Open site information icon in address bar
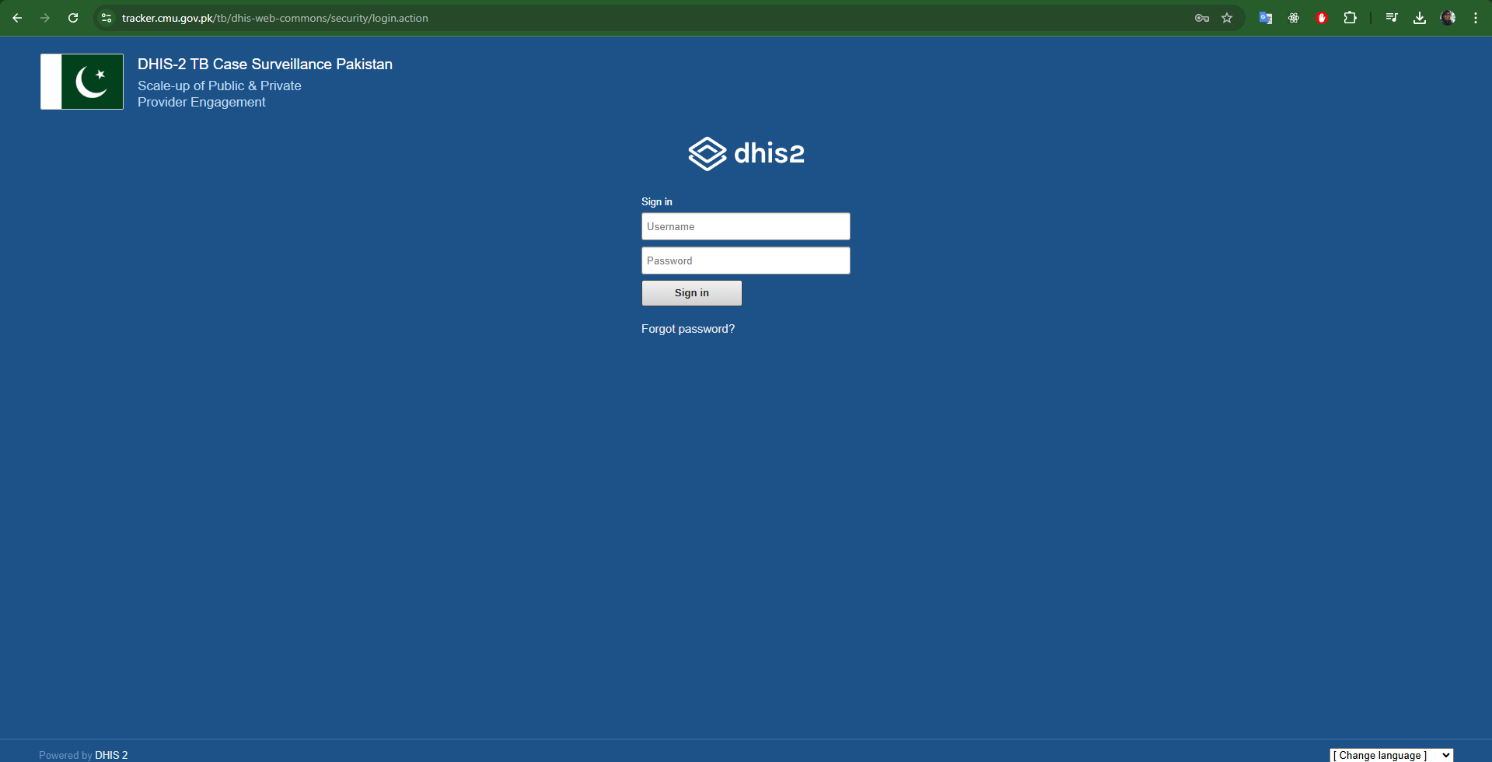The height and width of the screenshot is (762, 1492). [x=107, y=18]
